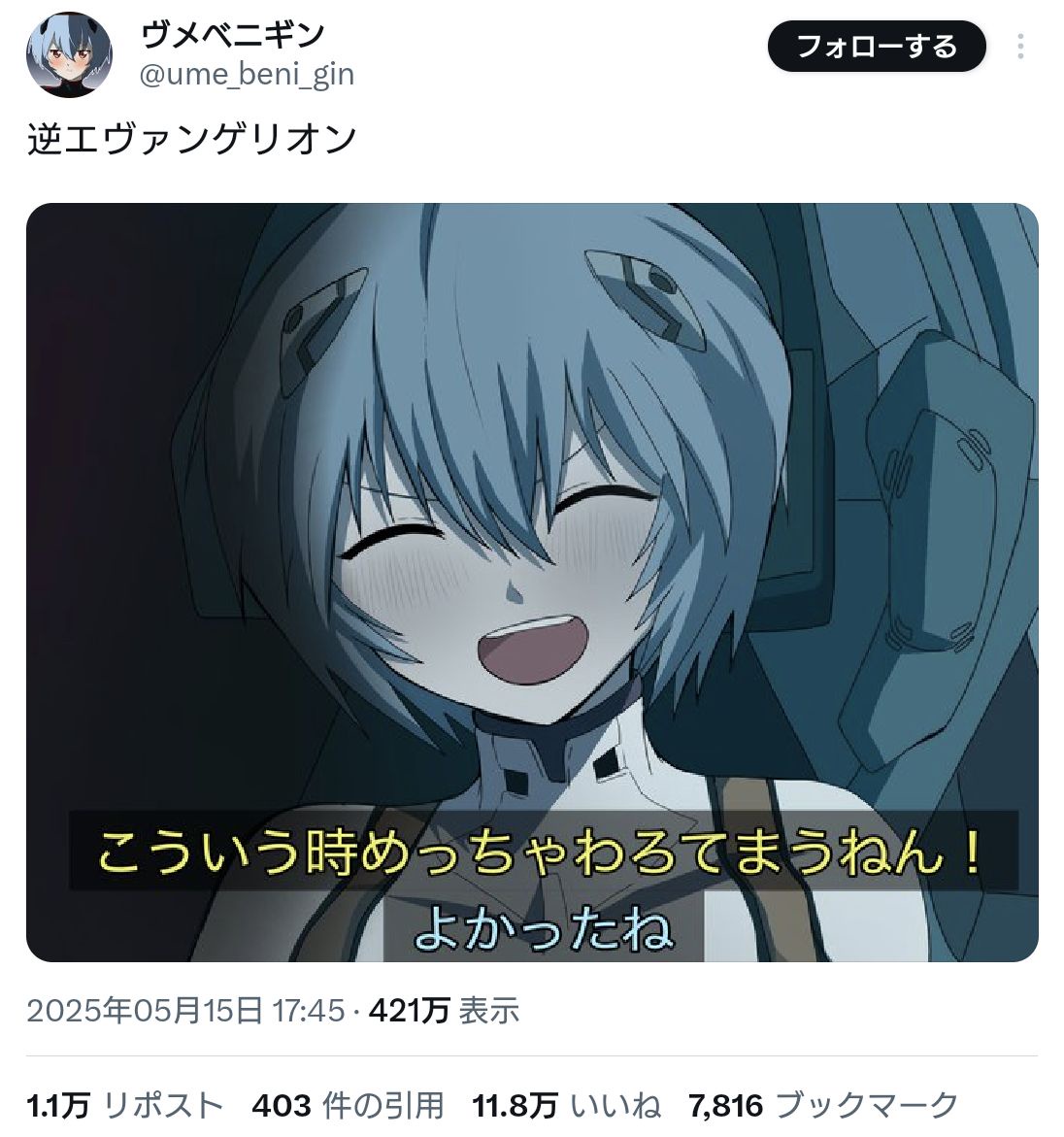The height and width of the screenshot is (1137, 1064).
Task: Click the フォローする button
Action: (877, 47)
